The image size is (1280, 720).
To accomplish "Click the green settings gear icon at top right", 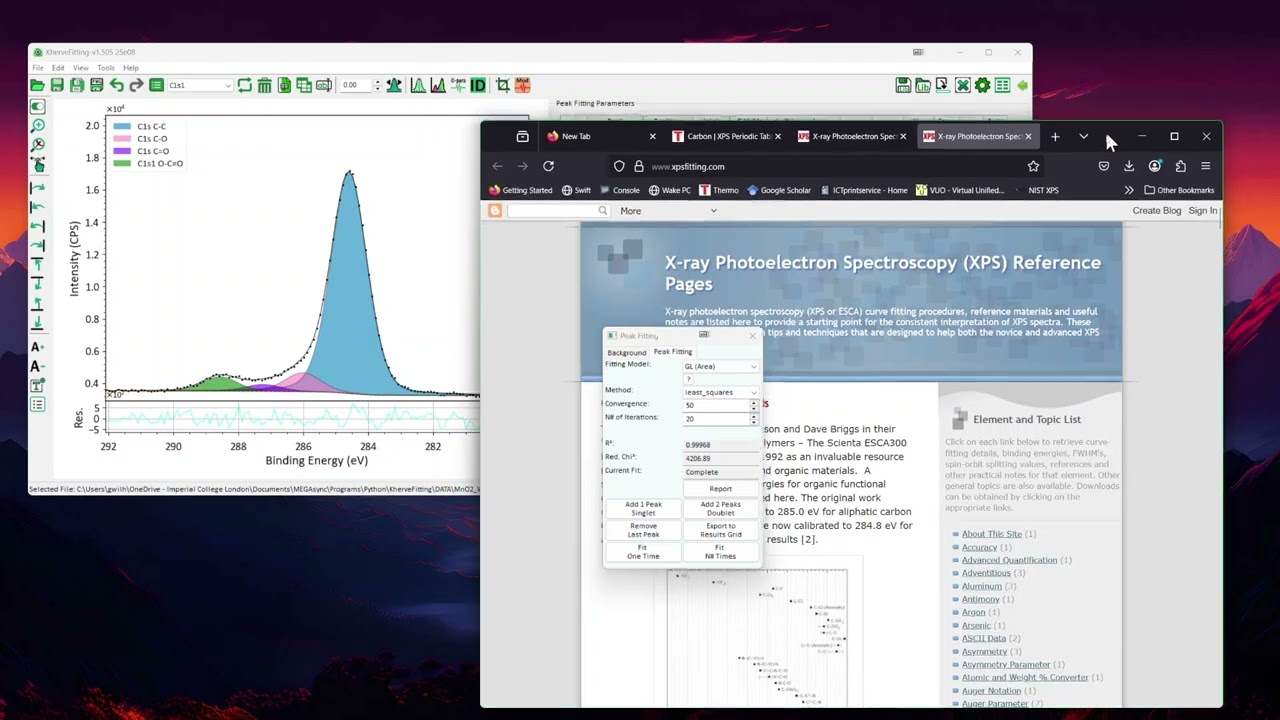I will coord(982,86).
